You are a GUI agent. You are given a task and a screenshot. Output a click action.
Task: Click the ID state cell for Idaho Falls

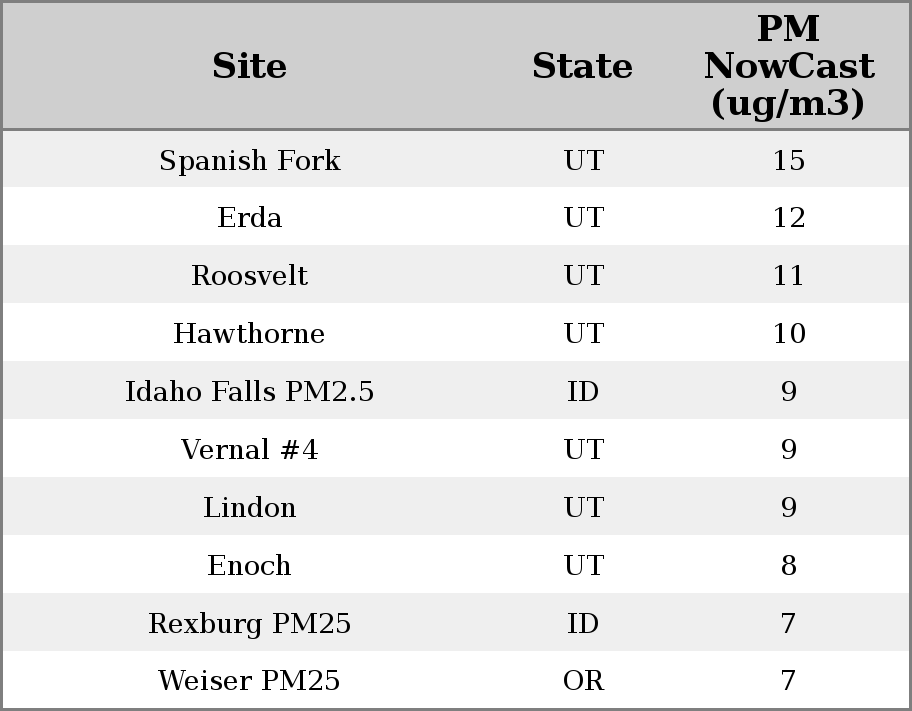pyautogui.click(x=583, y=392)
